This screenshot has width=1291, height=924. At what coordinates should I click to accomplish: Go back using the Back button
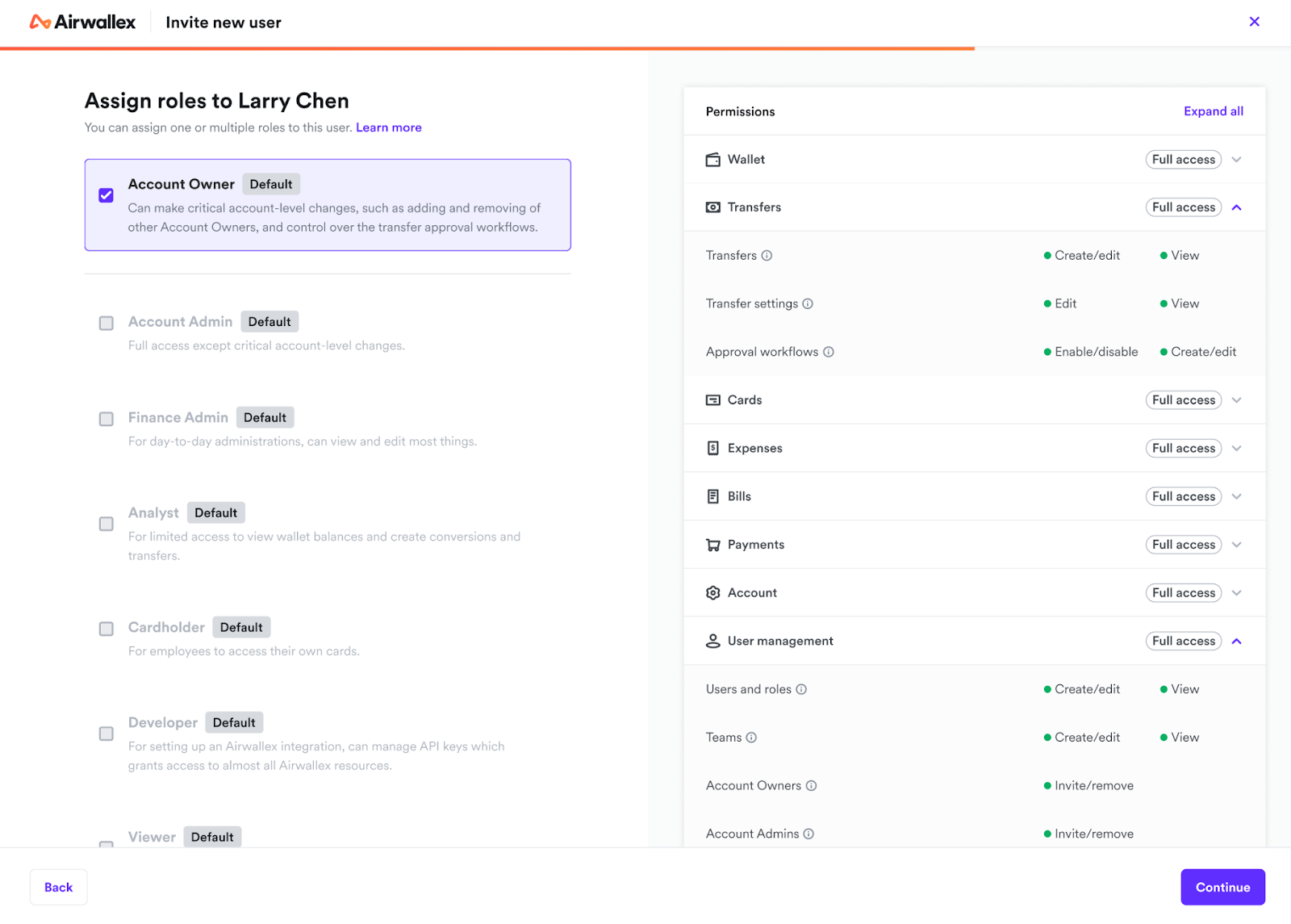[58, 887]
